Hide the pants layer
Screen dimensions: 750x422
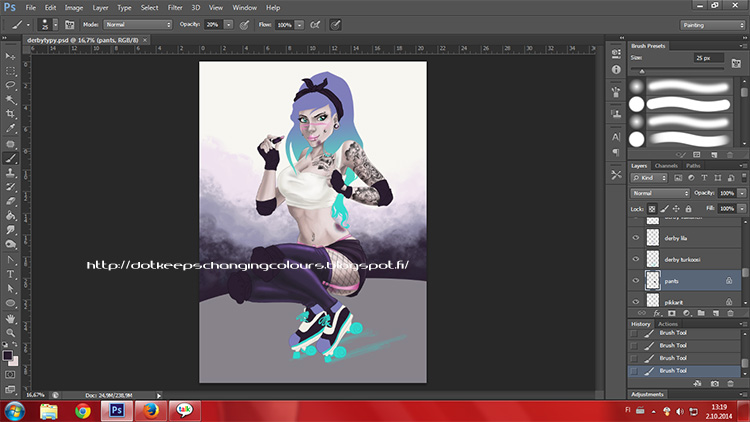636,281
